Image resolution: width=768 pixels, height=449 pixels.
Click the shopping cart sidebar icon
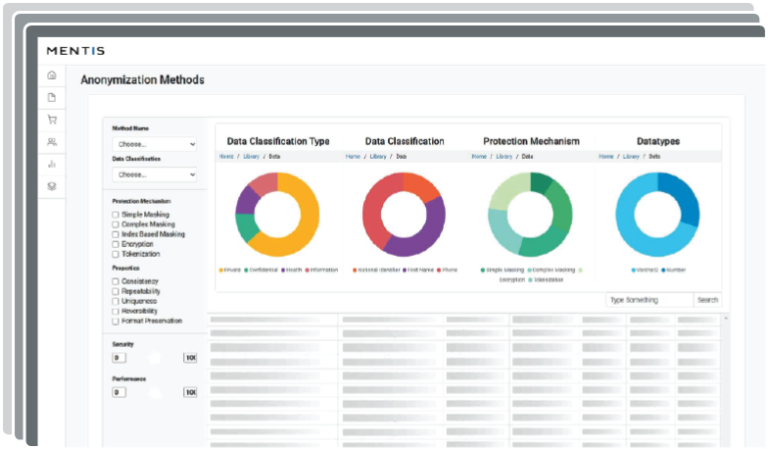tap(52, 119)
